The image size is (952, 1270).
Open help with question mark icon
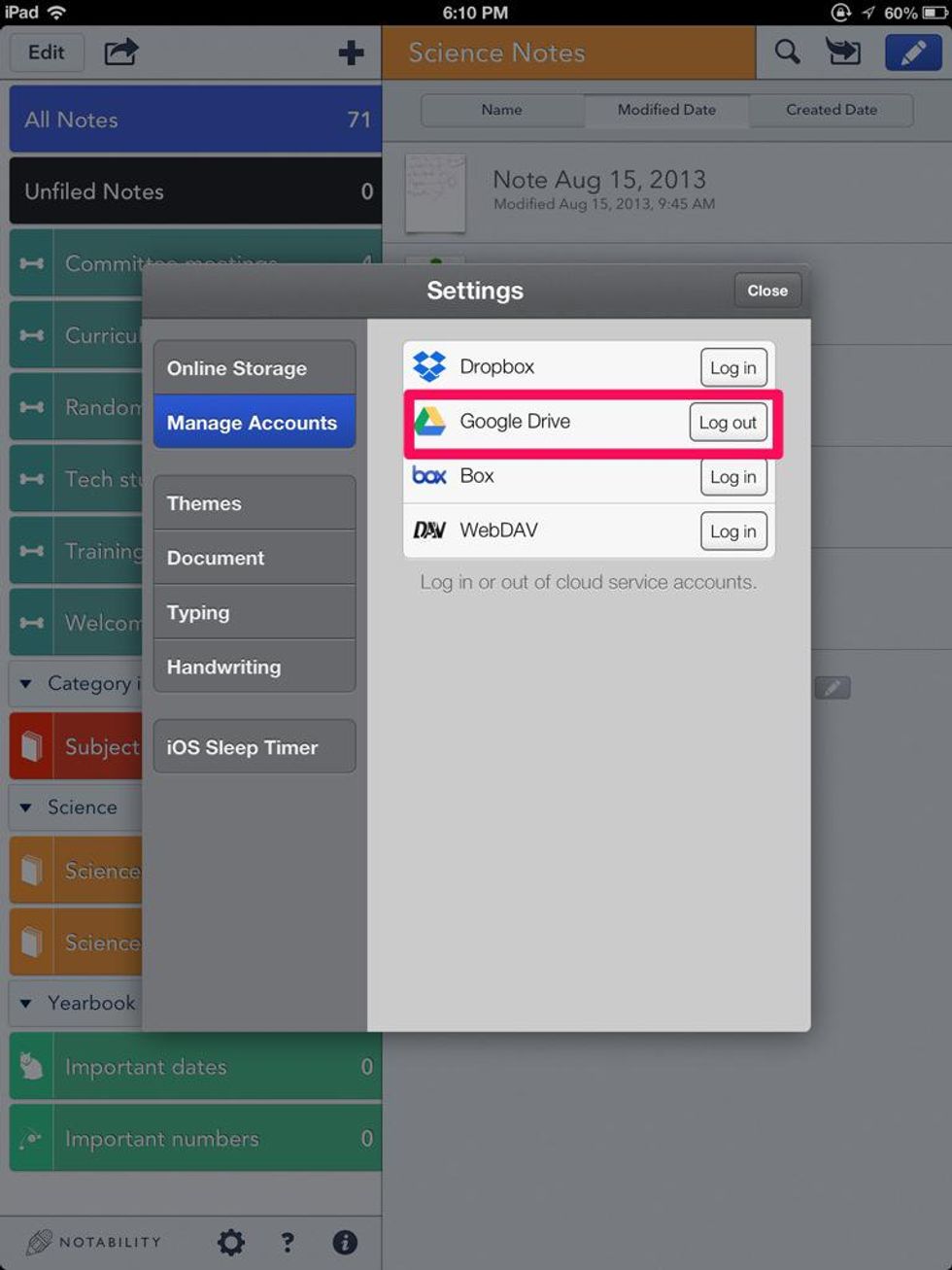tap(288, 1242)
